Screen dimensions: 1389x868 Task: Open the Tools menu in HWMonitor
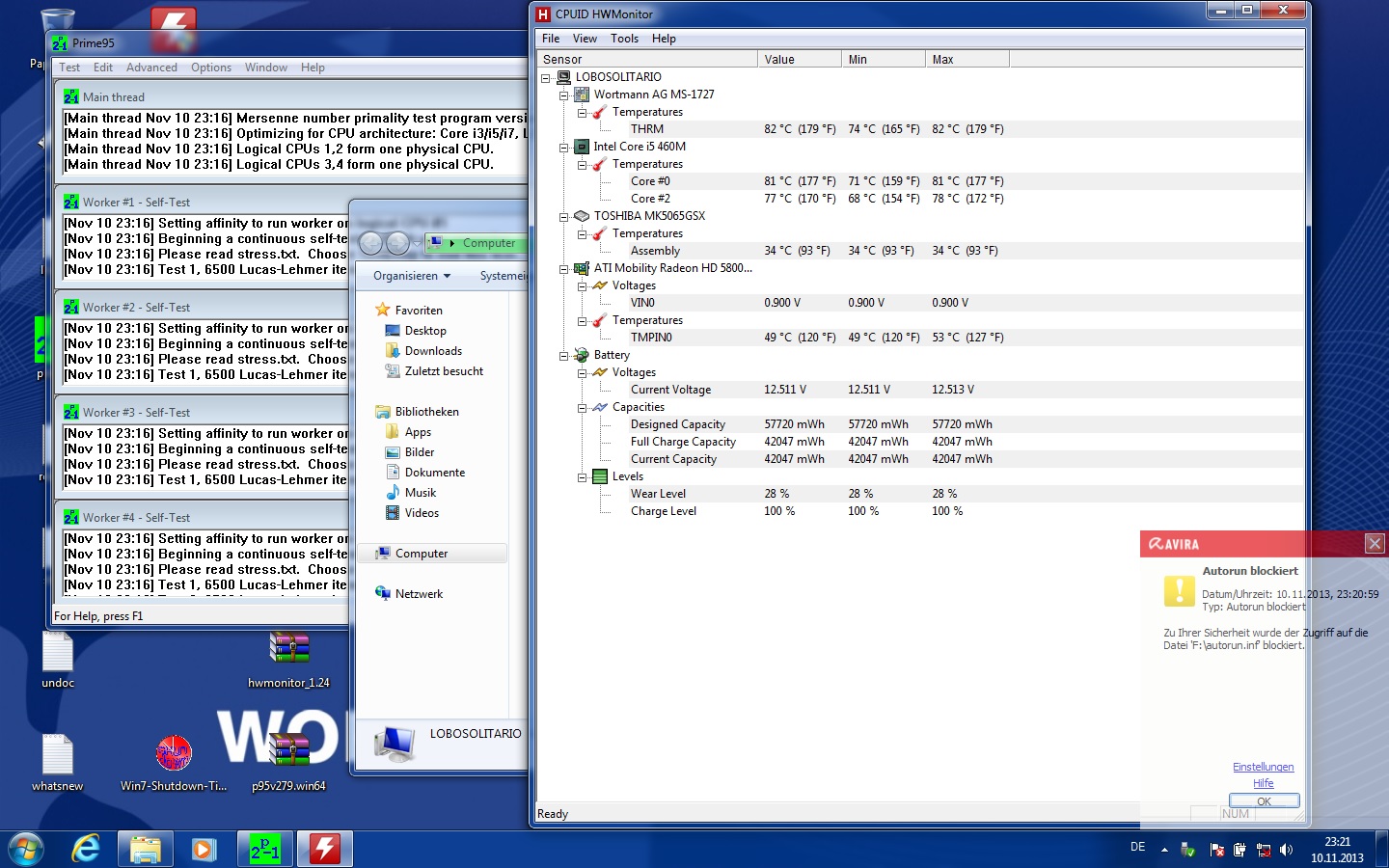(624, 39)
